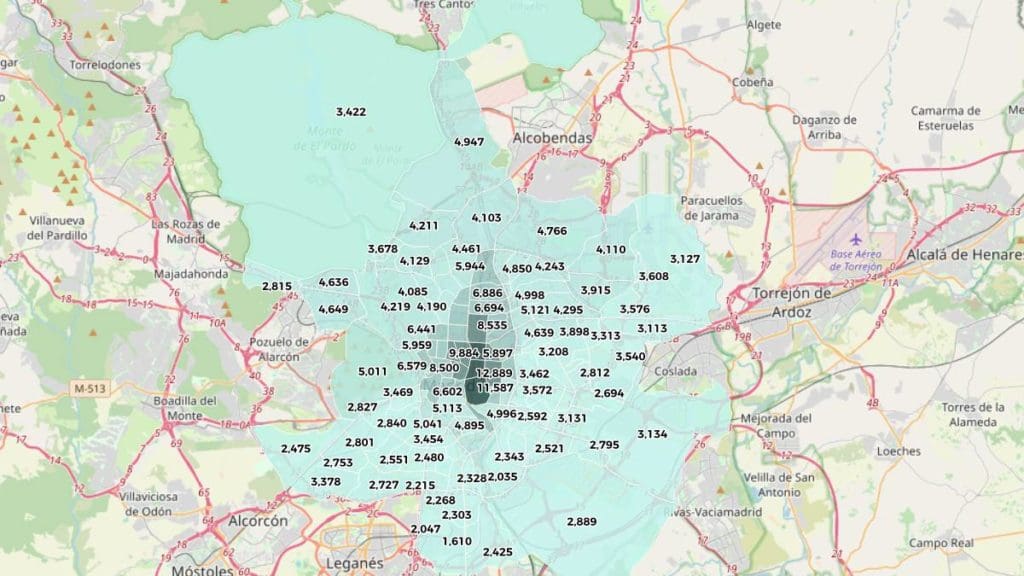This screenshot has height=576, width=1024.
Task: Select the Alcalá de Henares label
Action: [x=963, y=255]
